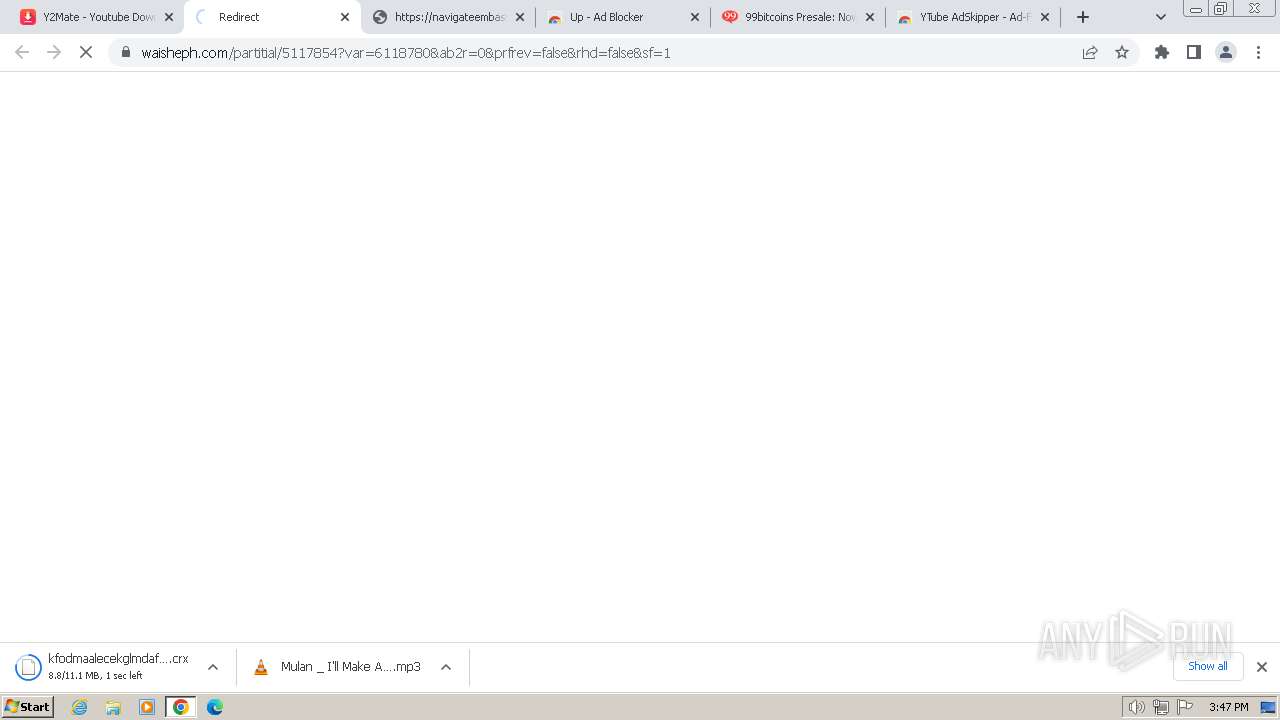
Task: Expand options for the crx download
Action: pos(213,667)
